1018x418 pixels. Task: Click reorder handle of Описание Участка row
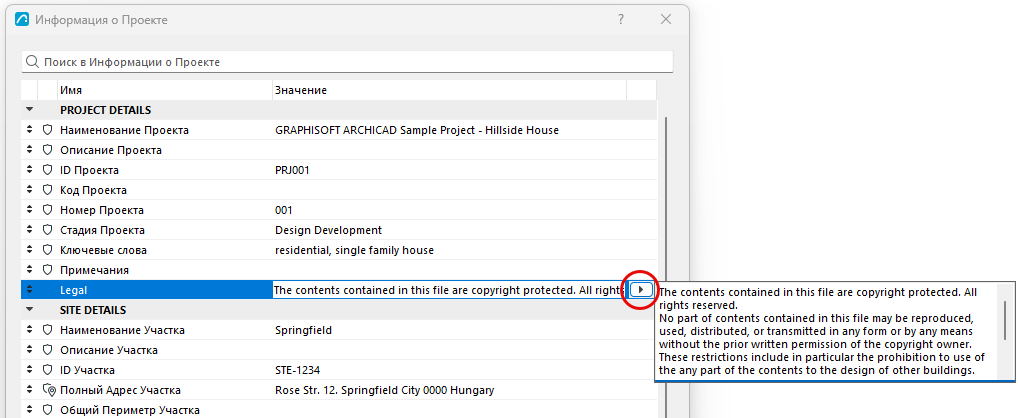tap(29, 350)
